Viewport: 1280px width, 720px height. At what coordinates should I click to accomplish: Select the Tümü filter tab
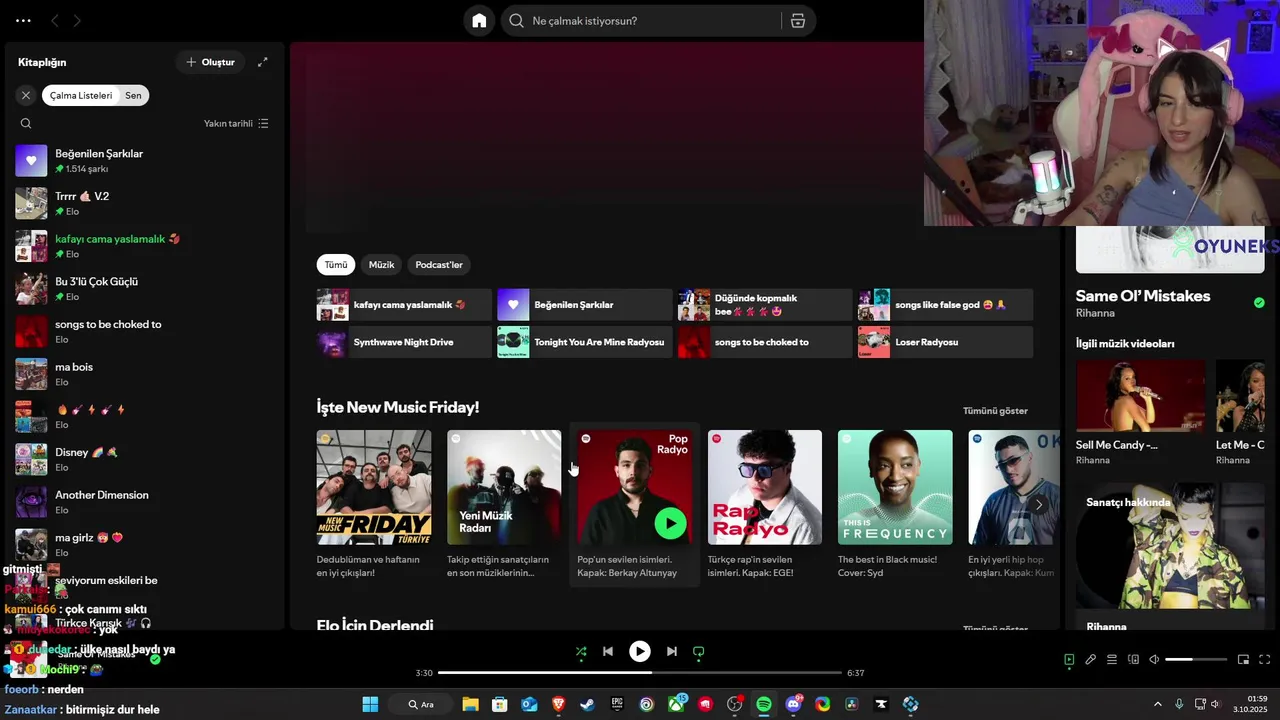336,265
